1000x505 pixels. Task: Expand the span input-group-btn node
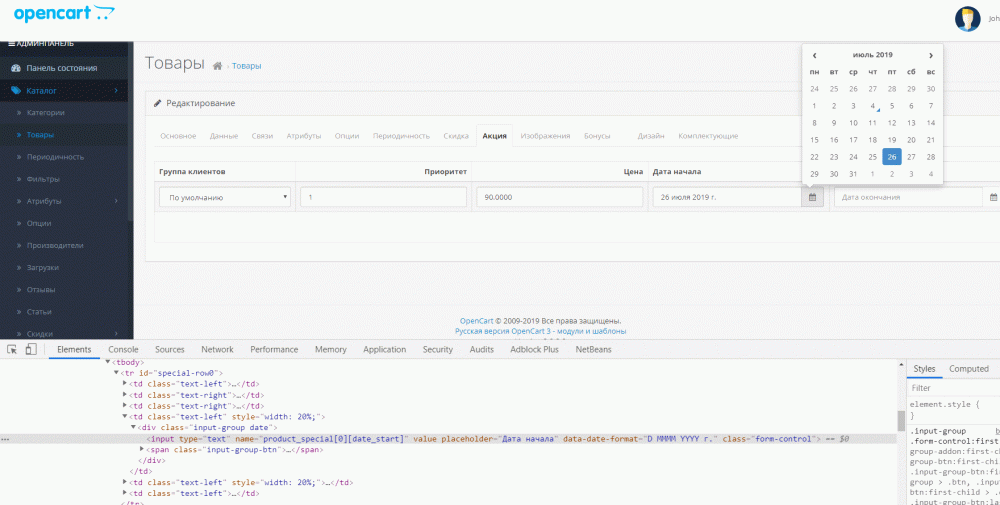point(142,450)
